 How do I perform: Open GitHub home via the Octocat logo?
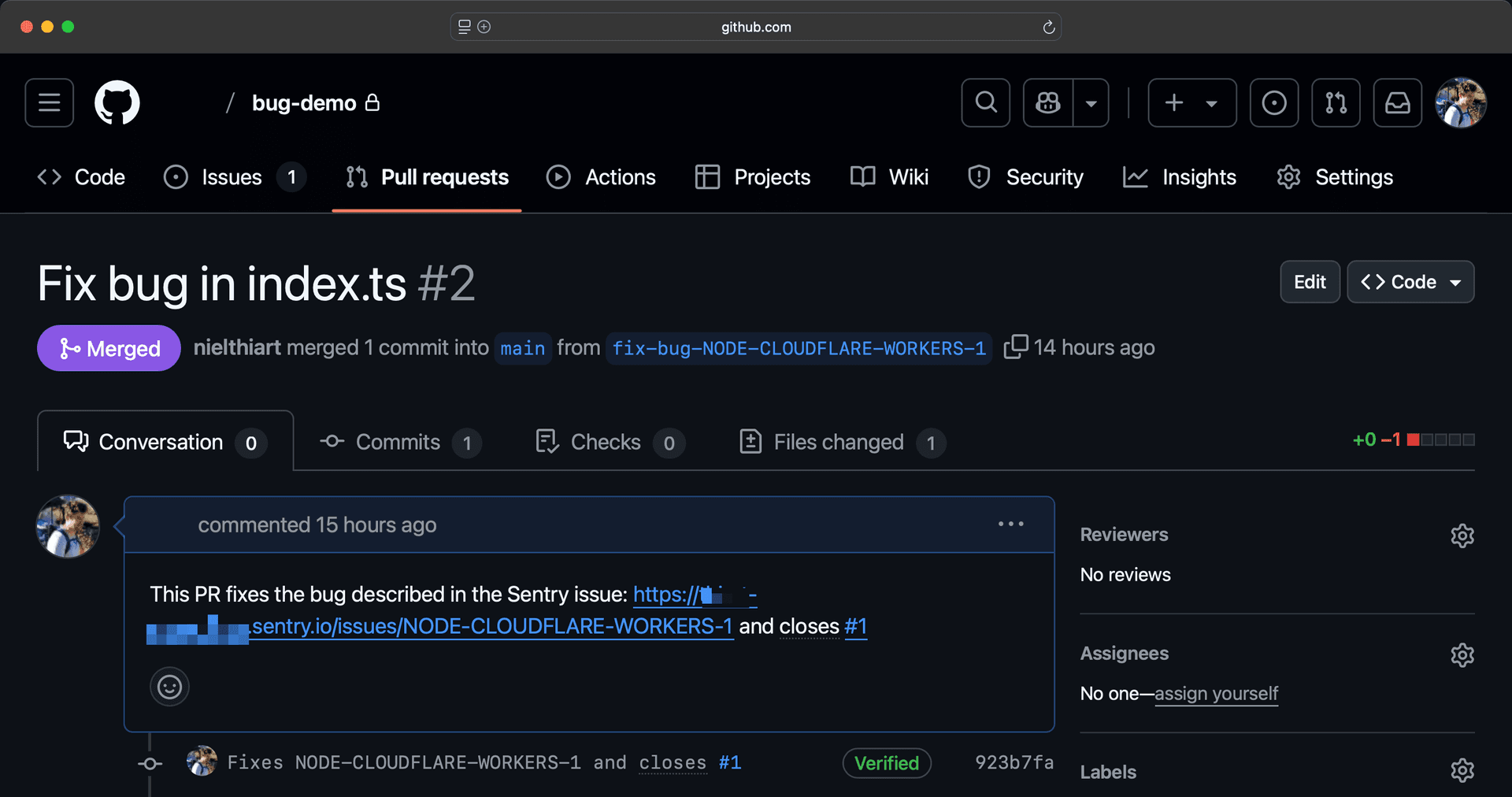117,102
